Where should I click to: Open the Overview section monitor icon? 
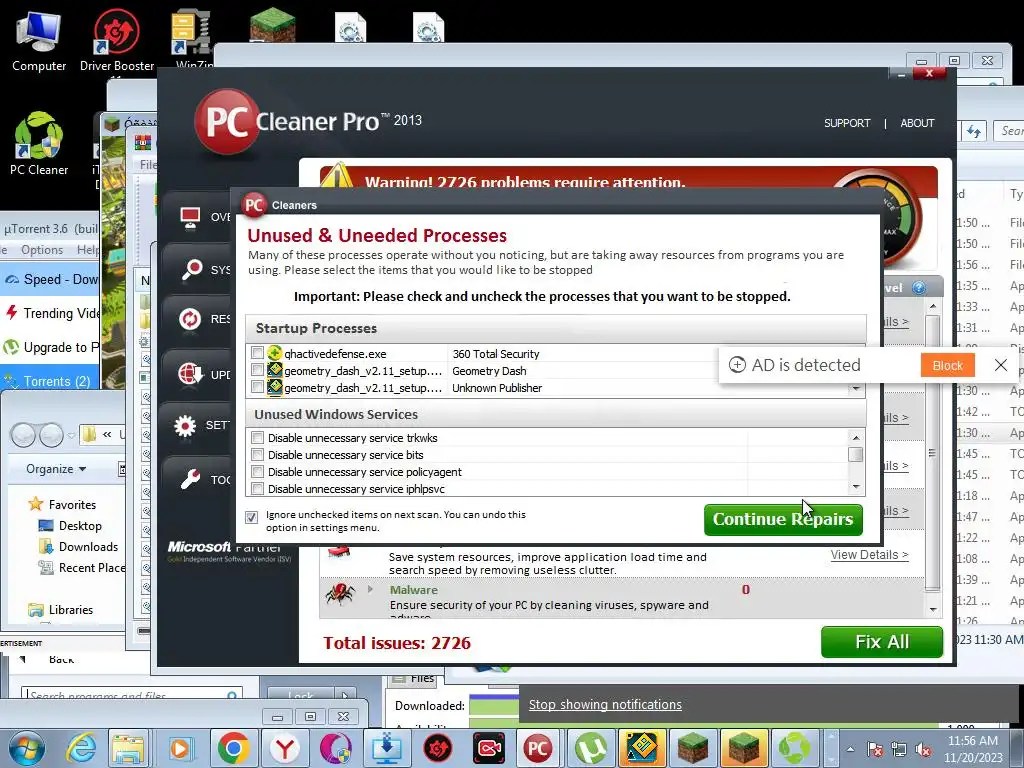click(190, 217)
